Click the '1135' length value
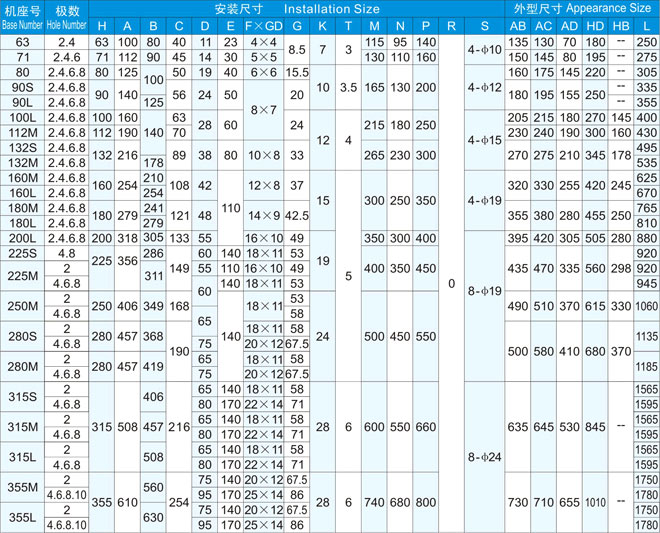This screenshot has width=660, height=533. [647, 336]
